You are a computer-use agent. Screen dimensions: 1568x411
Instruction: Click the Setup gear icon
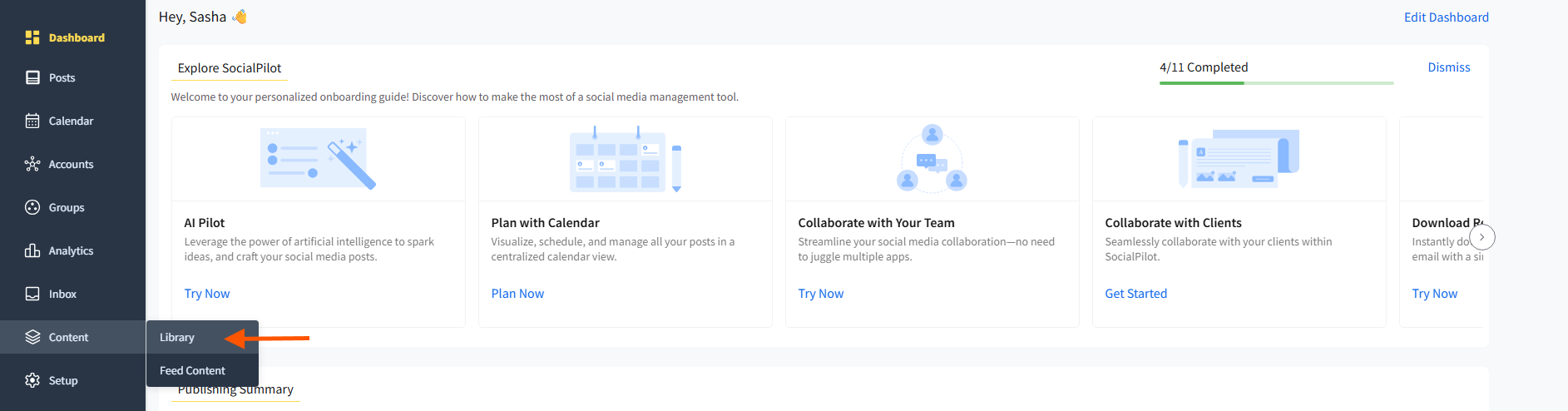32,380
